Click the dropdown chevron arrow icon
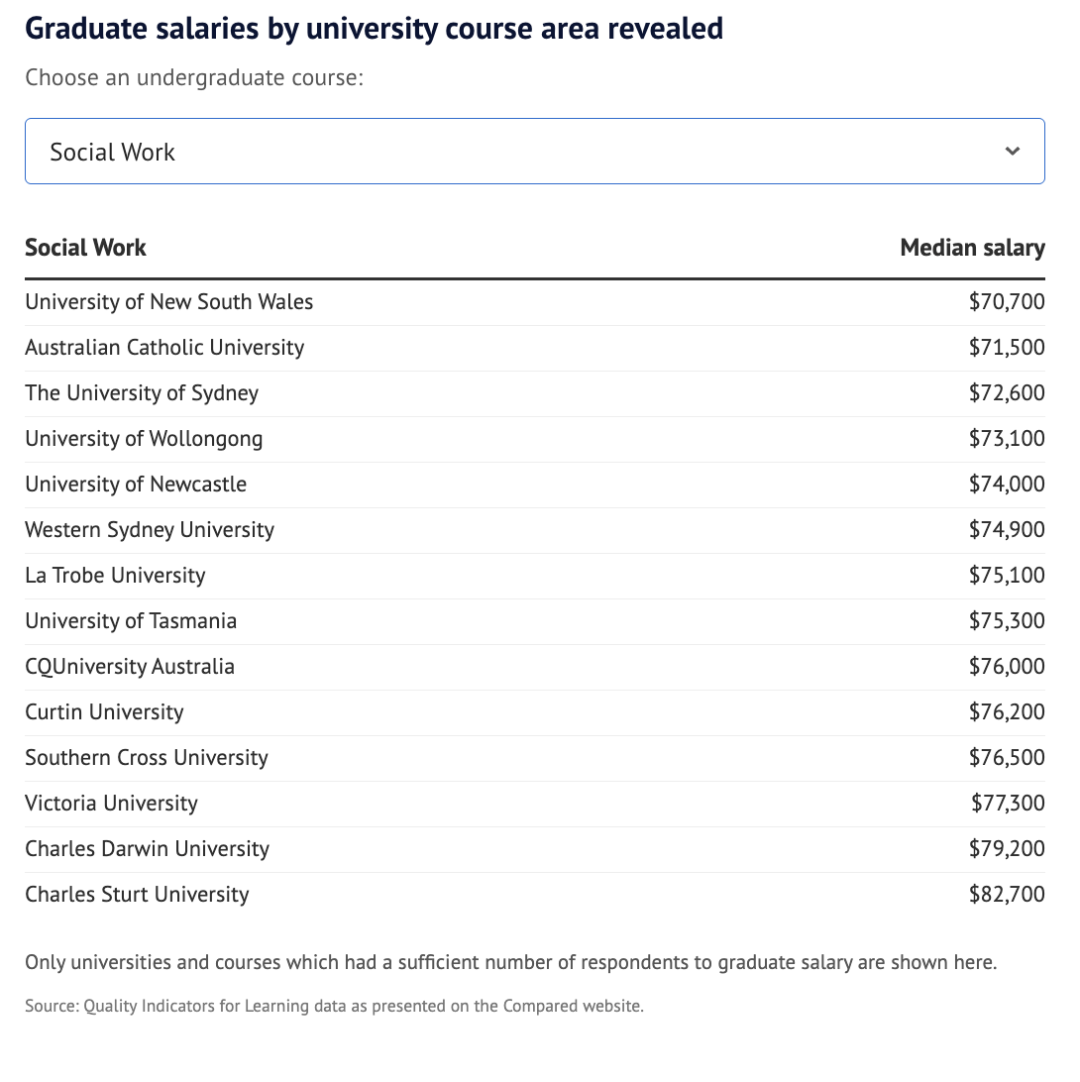This screenshot has height=1082, width=1080. 1012,152
